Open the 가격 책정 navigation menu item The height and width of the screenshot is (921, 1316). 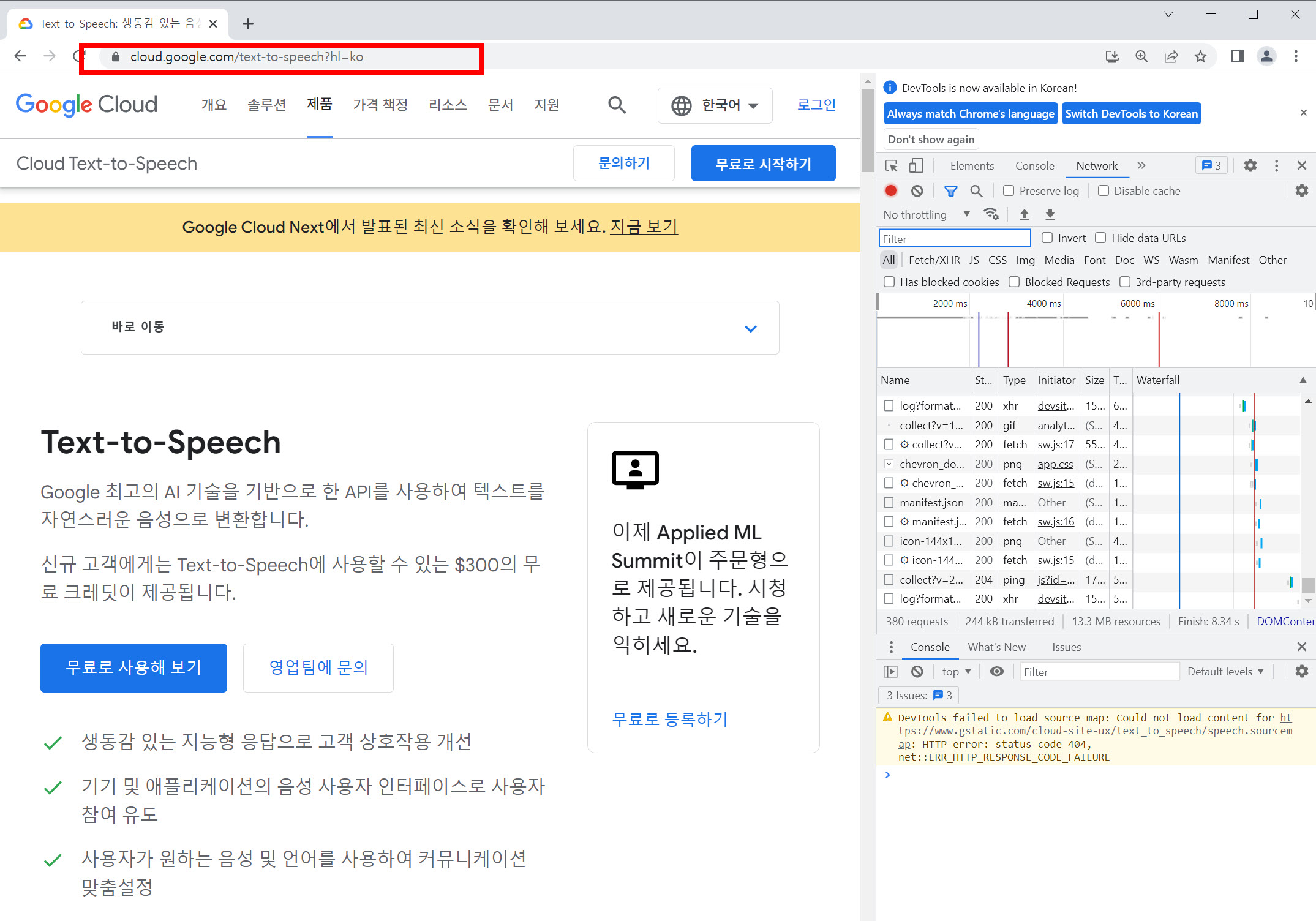click(380, 105)
